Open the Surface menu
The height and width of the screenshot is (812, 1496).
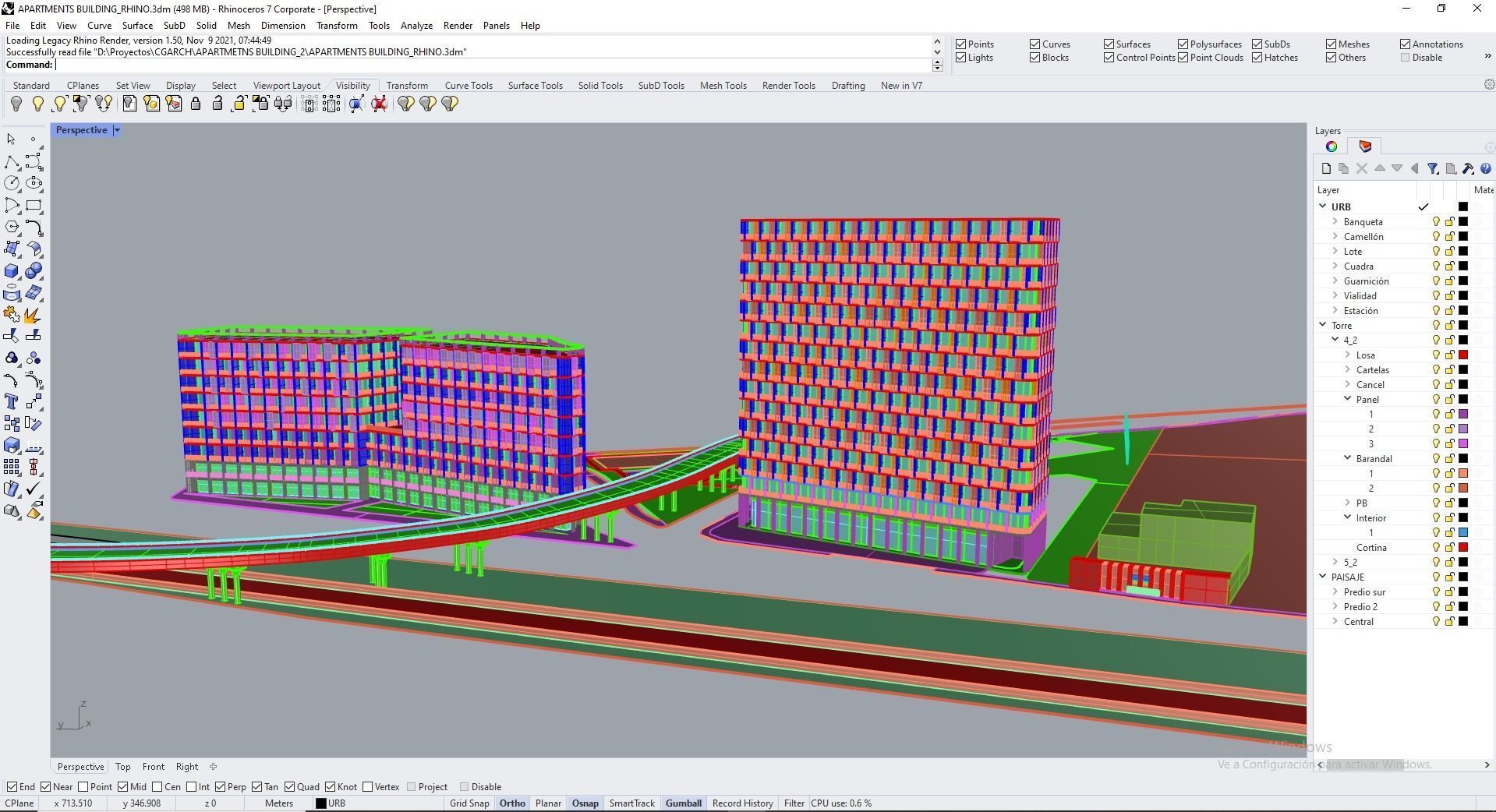137,26
